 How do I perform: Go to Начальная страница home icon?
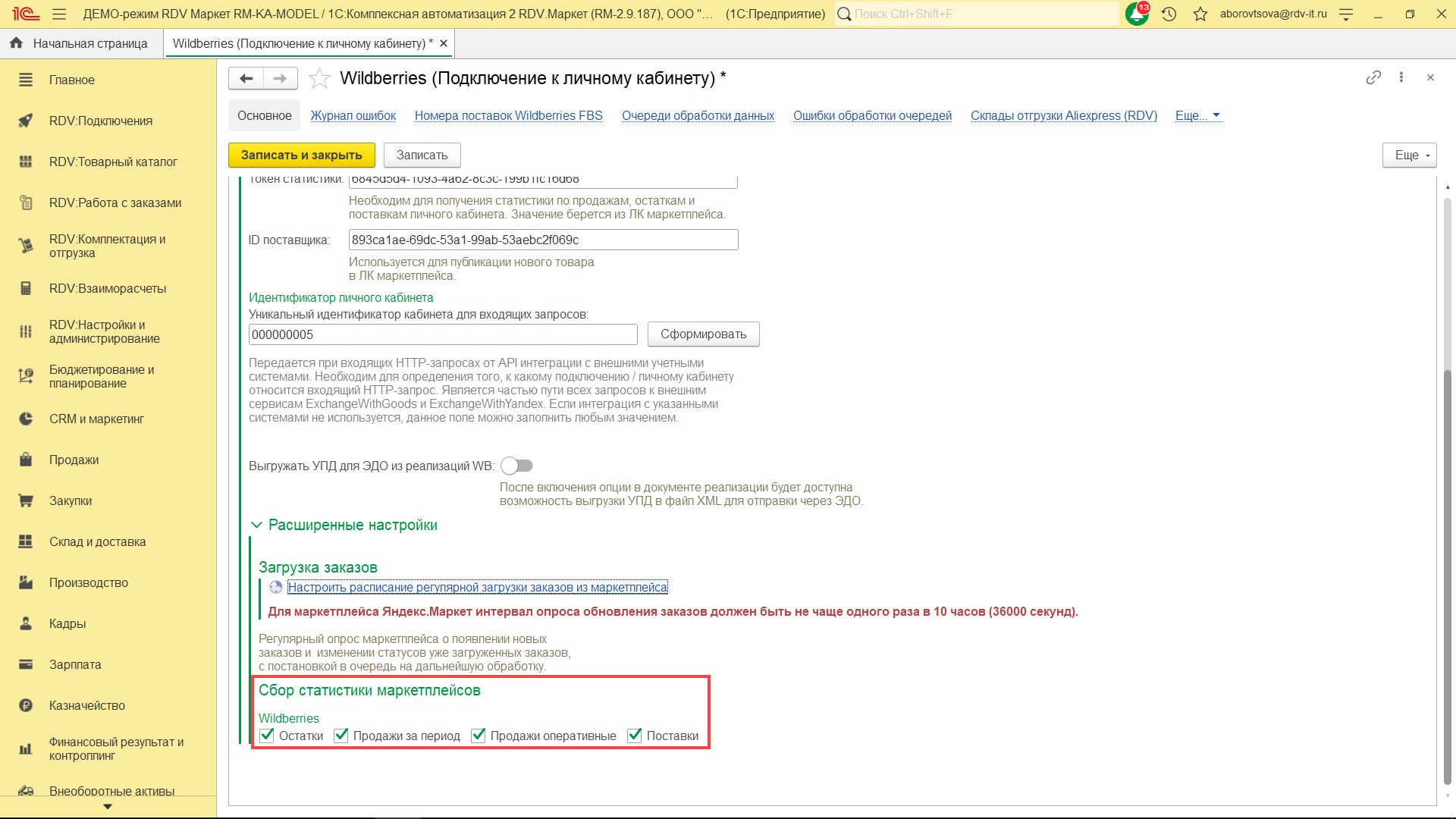click(x=16, y=43)
